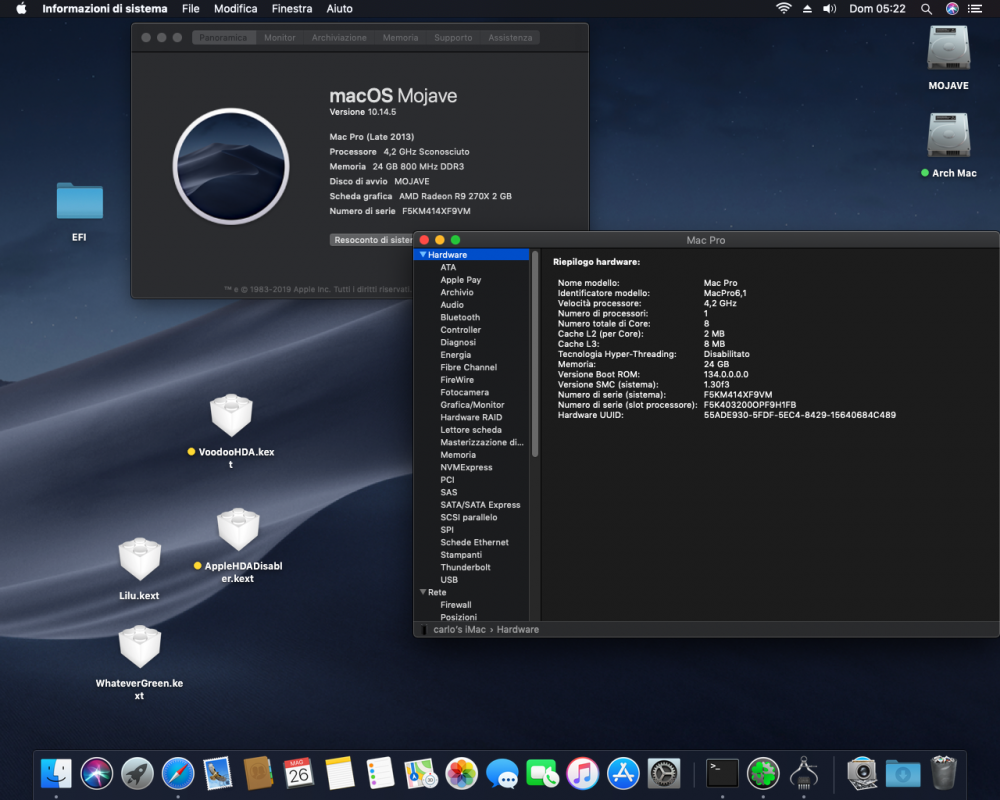Open the File menu
Screen dimensions: 1000x800
pos(190,9)
